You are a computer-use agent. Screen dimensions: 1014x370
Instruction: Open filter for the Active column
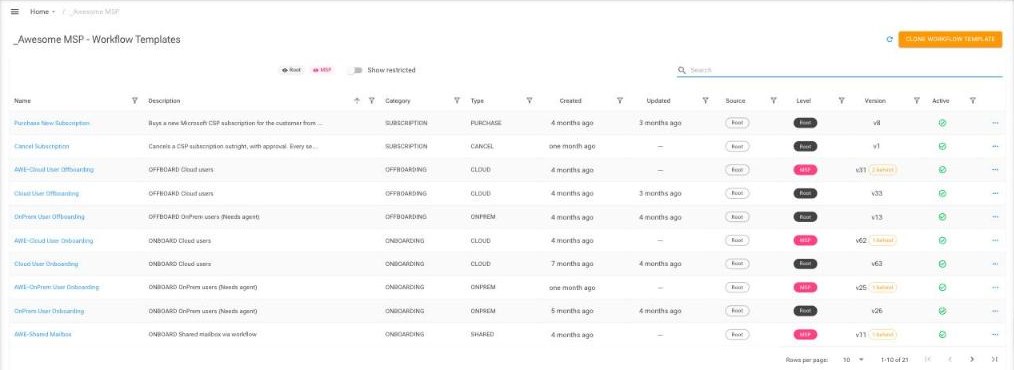pos(973,100)
